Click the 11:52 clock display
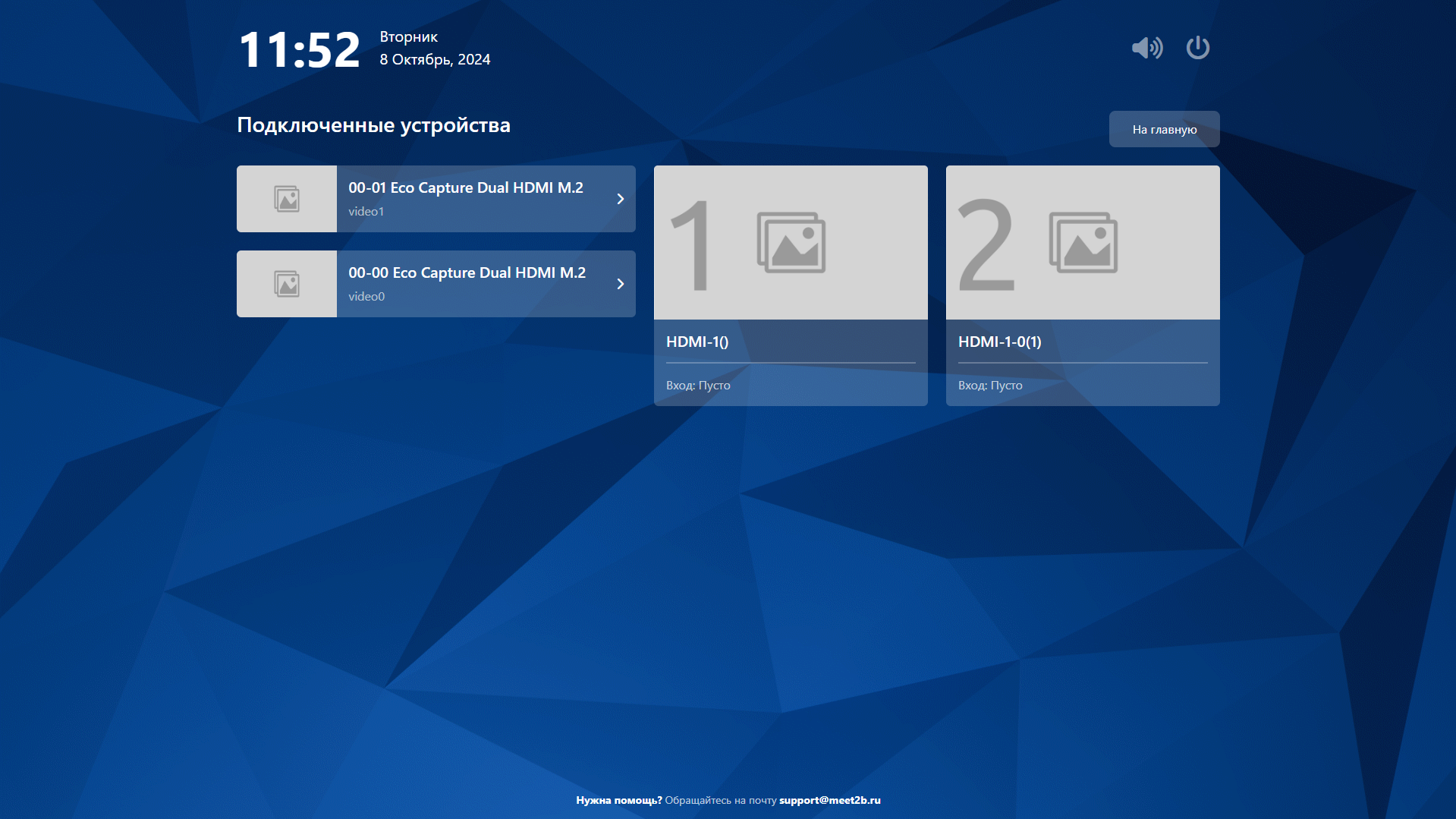This screenshot has width=1456, height=819. coord(300,50)
